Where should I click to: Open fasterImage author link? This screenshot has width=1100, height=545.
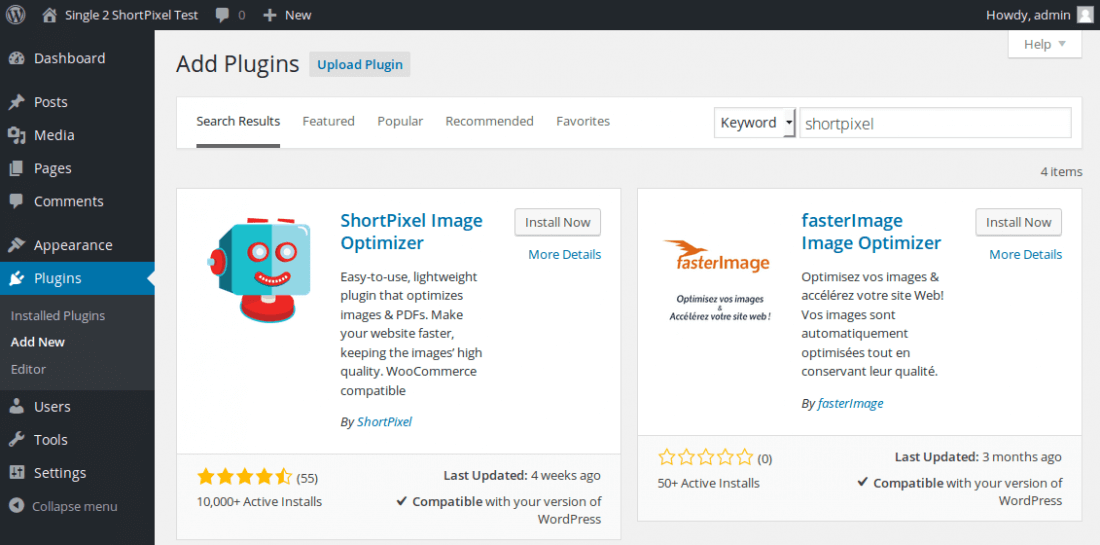pyautogui.click(x=850, y=403)
